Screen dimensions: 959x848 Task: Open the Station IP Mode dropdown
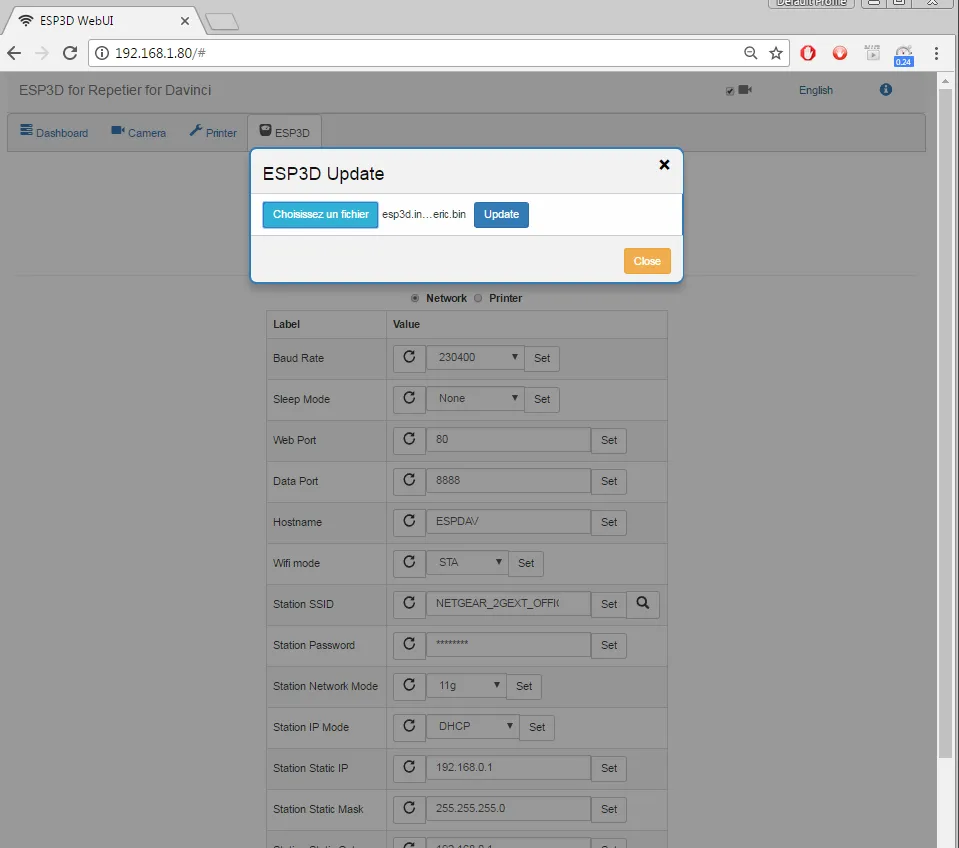pos(472,727)
